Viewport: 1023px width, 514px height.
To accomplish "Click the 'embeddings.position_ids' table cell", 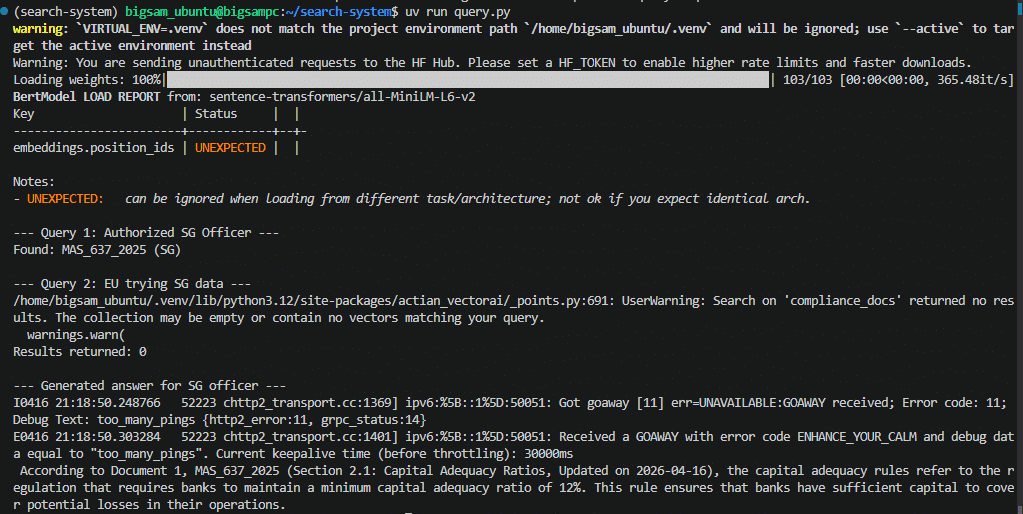I will [x=94, y=147].
